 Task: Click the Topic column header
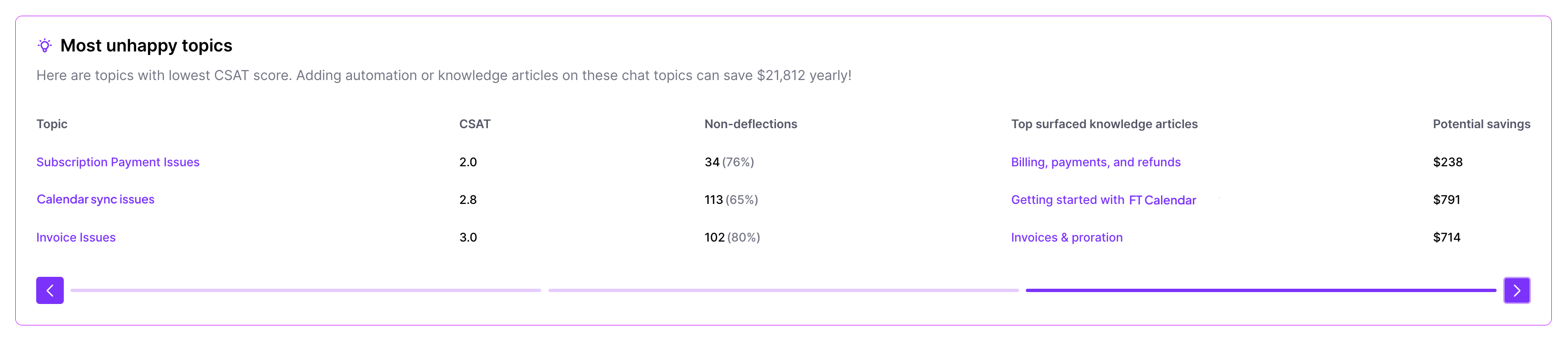52,124
